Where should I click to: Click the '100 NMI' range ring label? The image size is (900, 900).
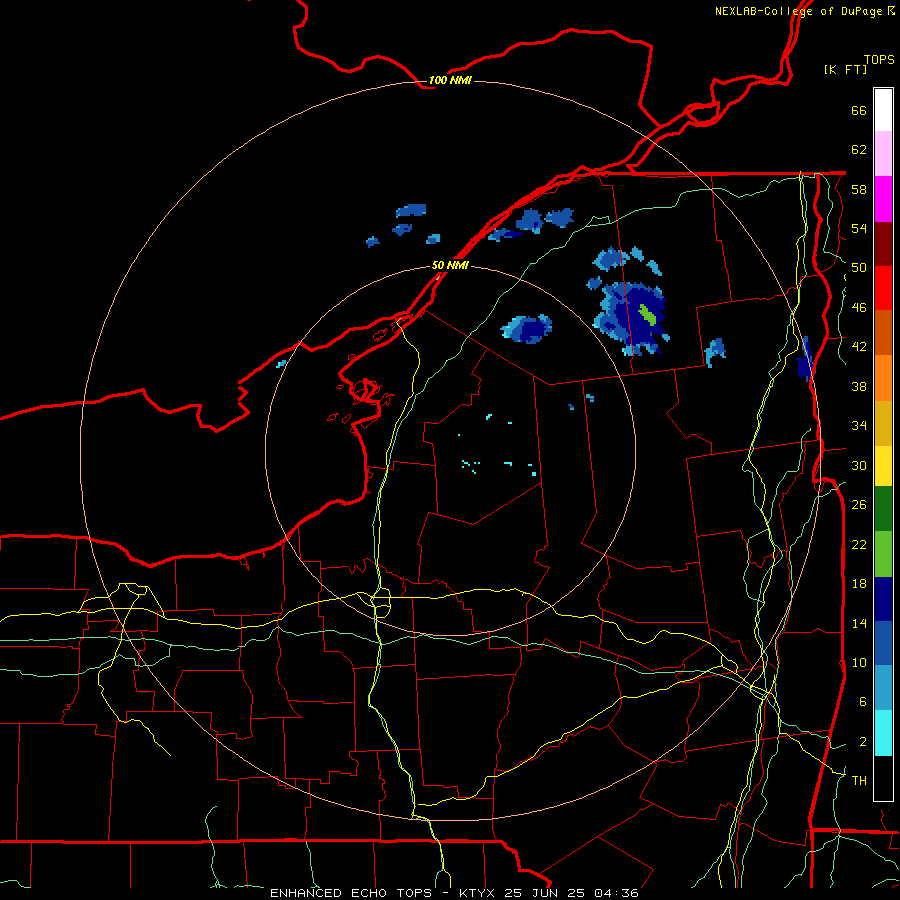[450, 80]
